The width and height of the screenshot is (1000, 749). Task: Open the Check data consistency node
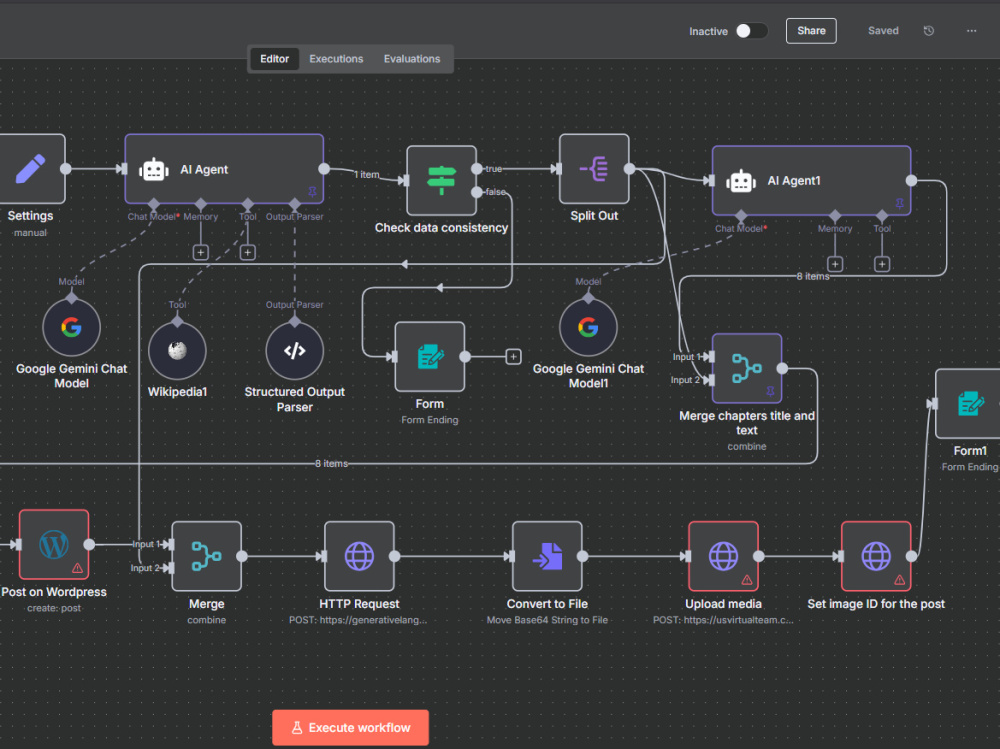[x=441, y=181]
